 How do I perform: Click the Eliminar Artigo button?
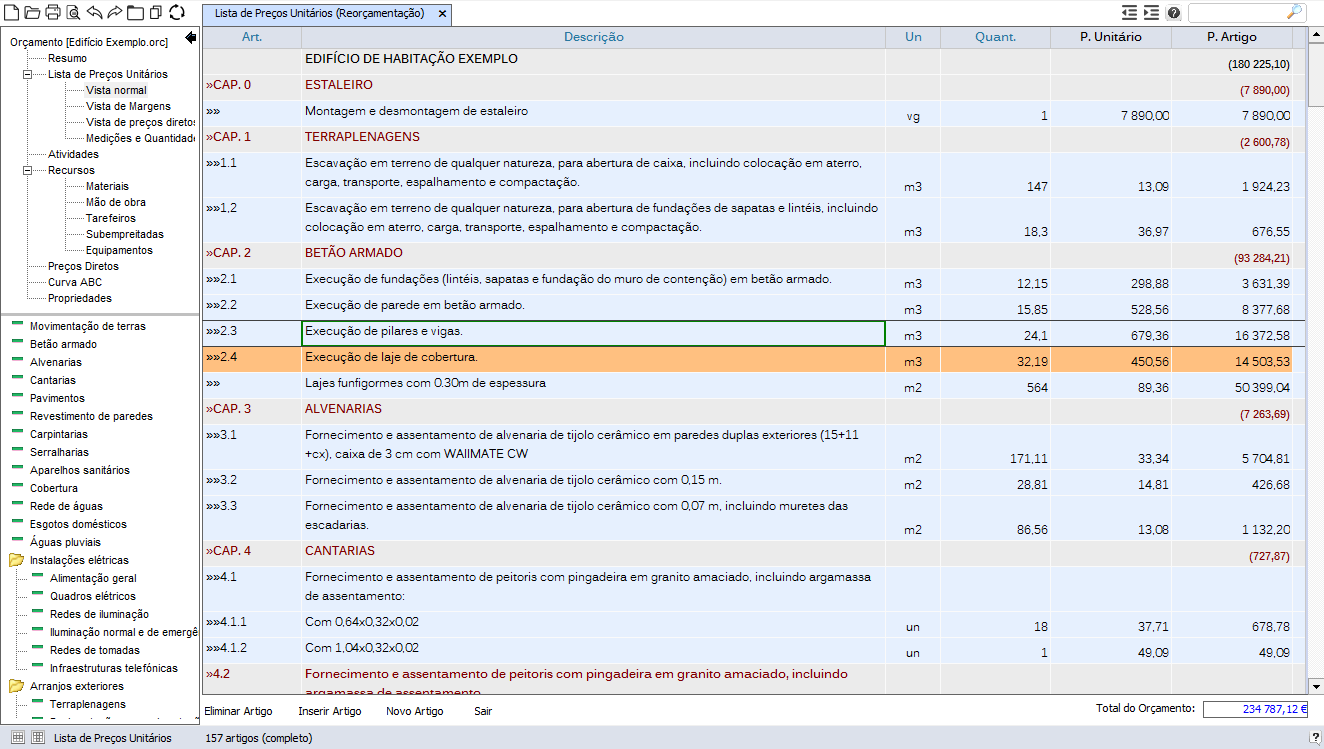(x=238, y=711)
